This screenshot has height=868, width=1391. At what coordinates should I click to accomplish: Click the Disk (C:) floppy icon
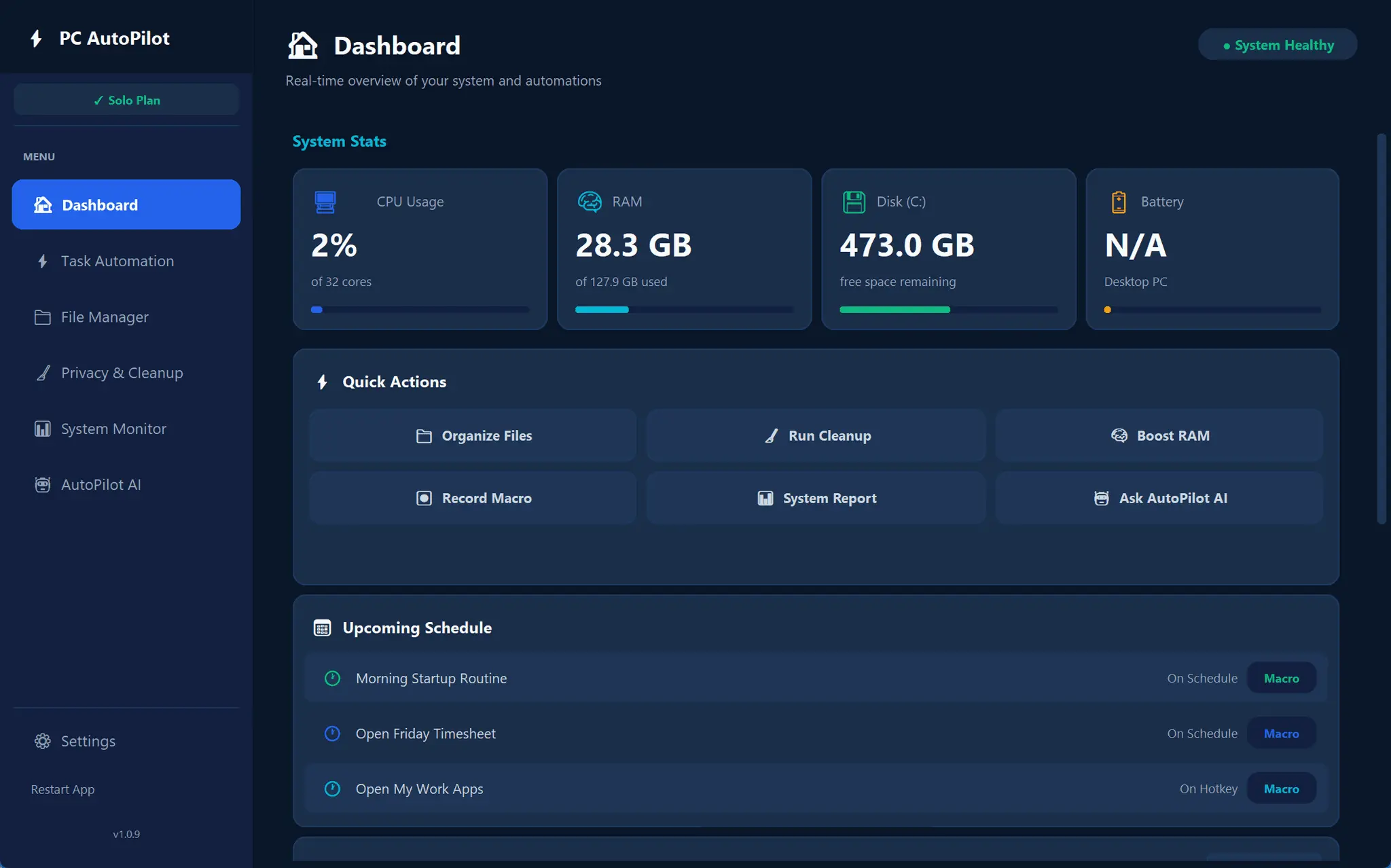click(x=854, y=202)
